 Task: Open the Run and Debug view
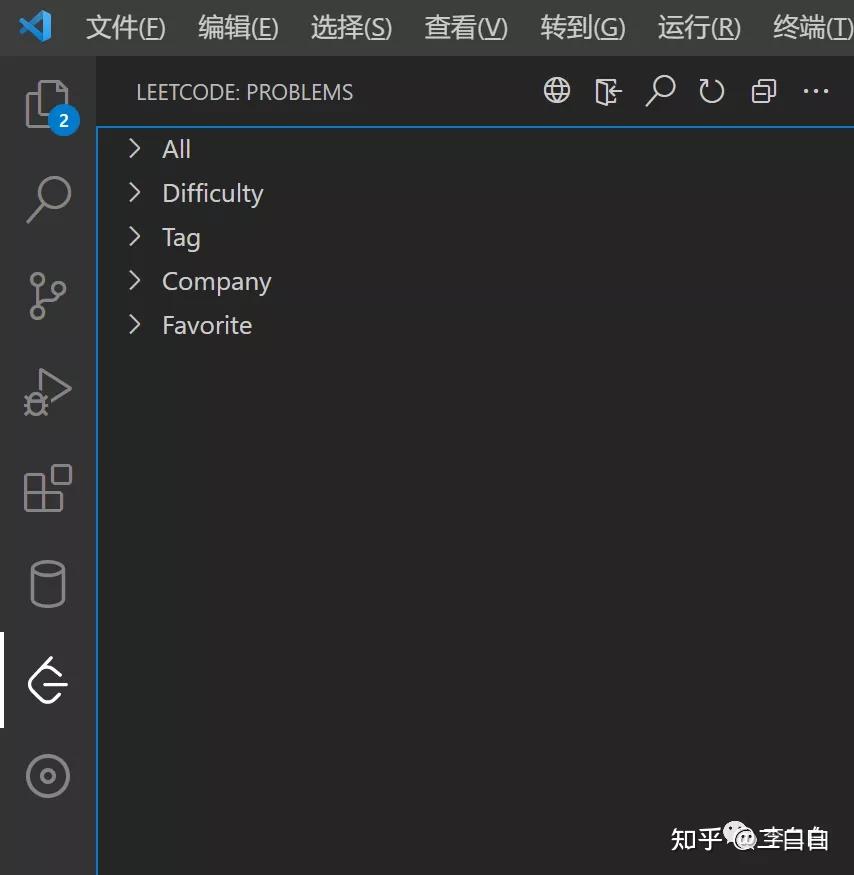pyautogui.click(x=47, y=392)
